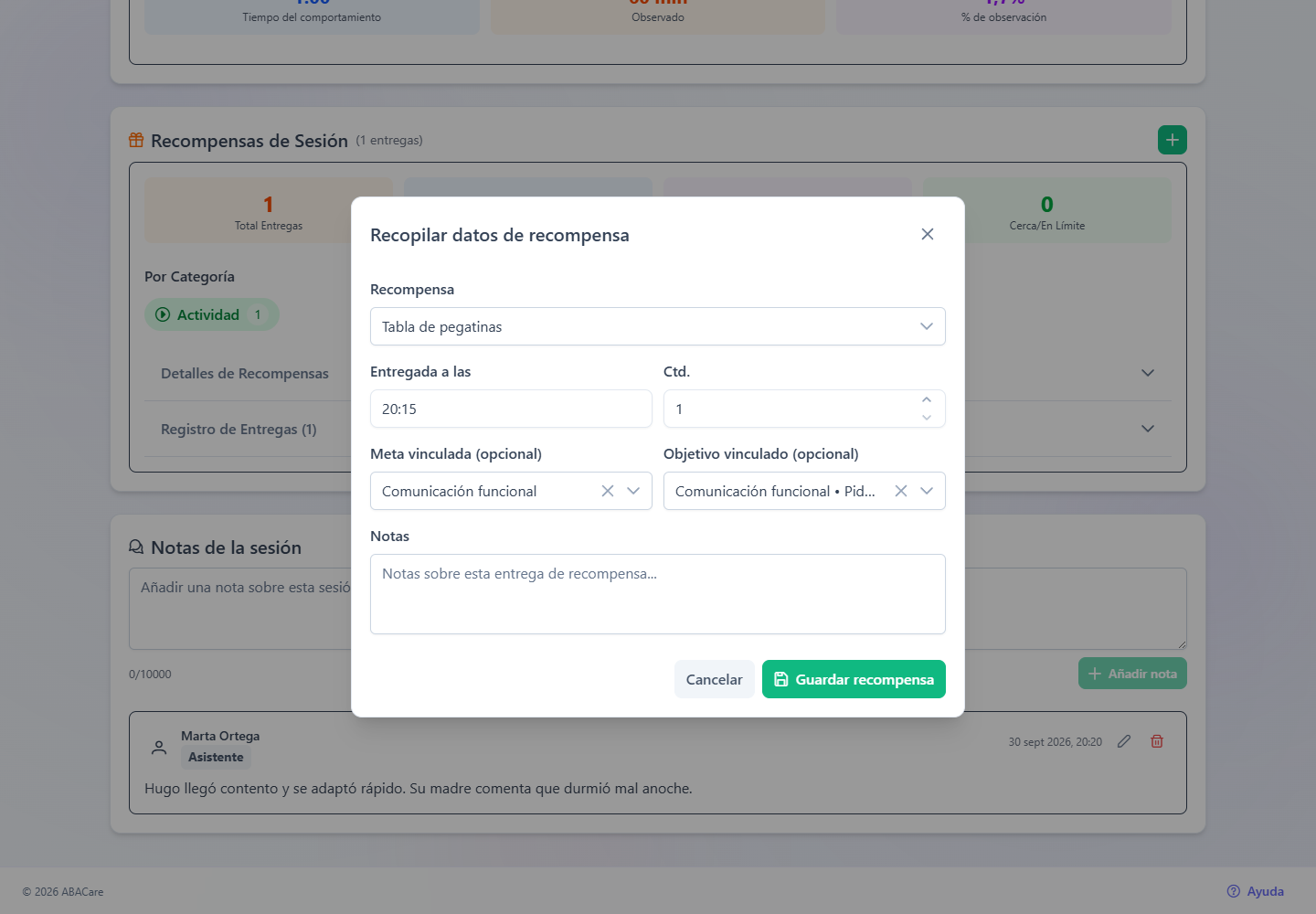Click the Recopilar datos de recompensa title
This screenshot has height=914, width=1316.
[x=500, y=235]
